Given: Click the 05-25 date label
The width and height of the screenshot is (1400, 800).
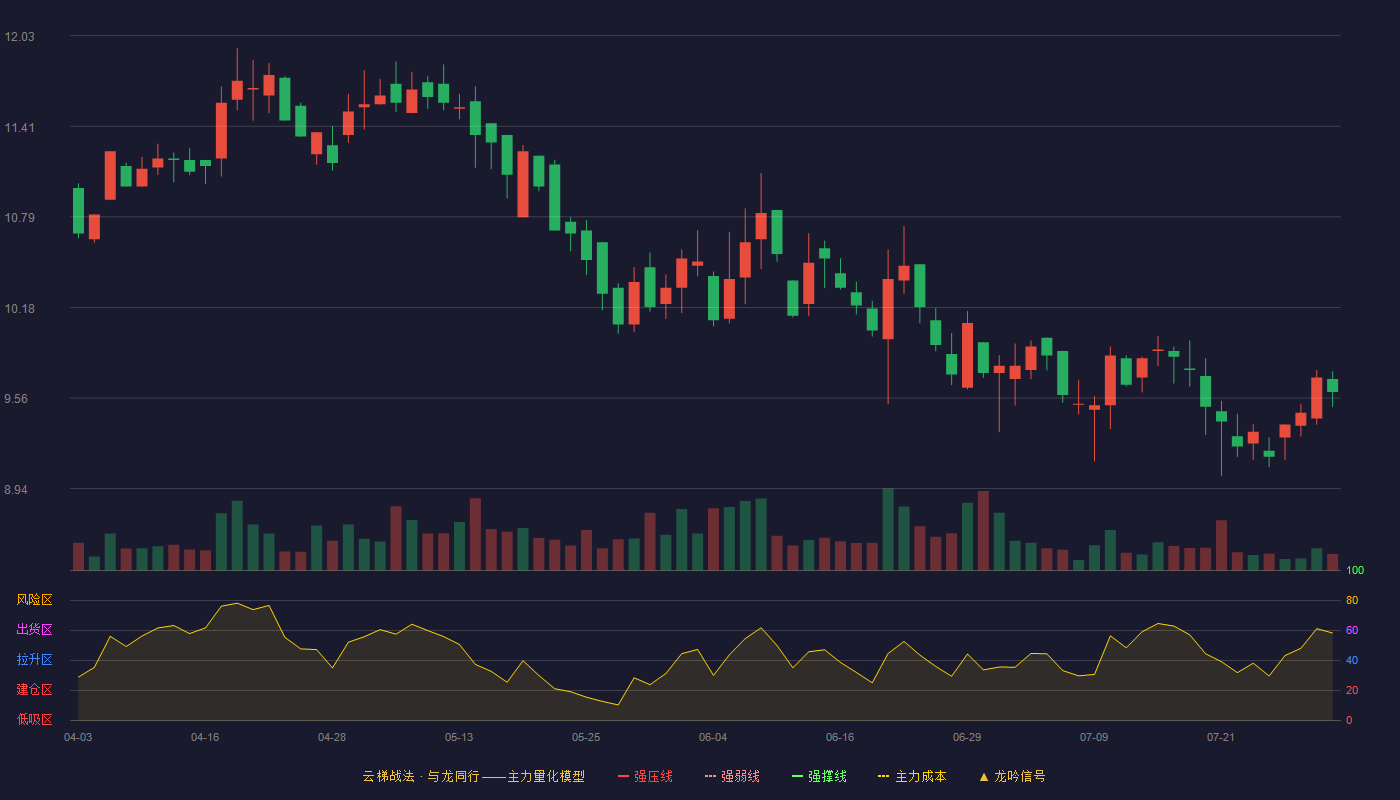Looking at the screenshot, I should coord(586,738).
